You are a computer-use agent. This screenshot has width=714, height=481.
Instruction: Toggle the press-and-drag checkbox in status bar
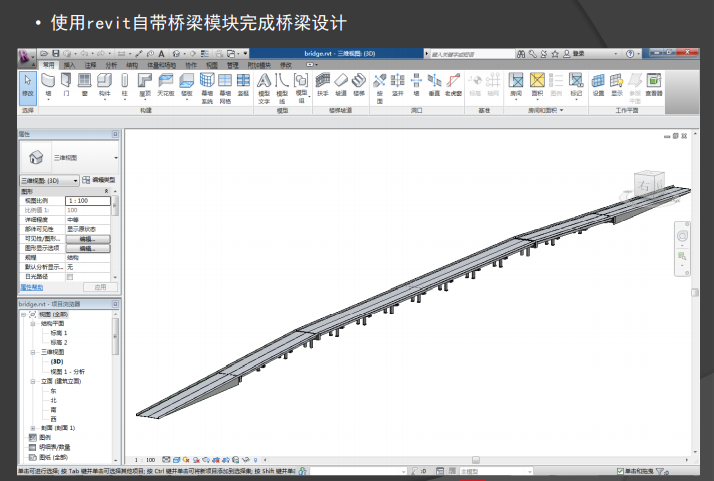[x=621, y=470]
